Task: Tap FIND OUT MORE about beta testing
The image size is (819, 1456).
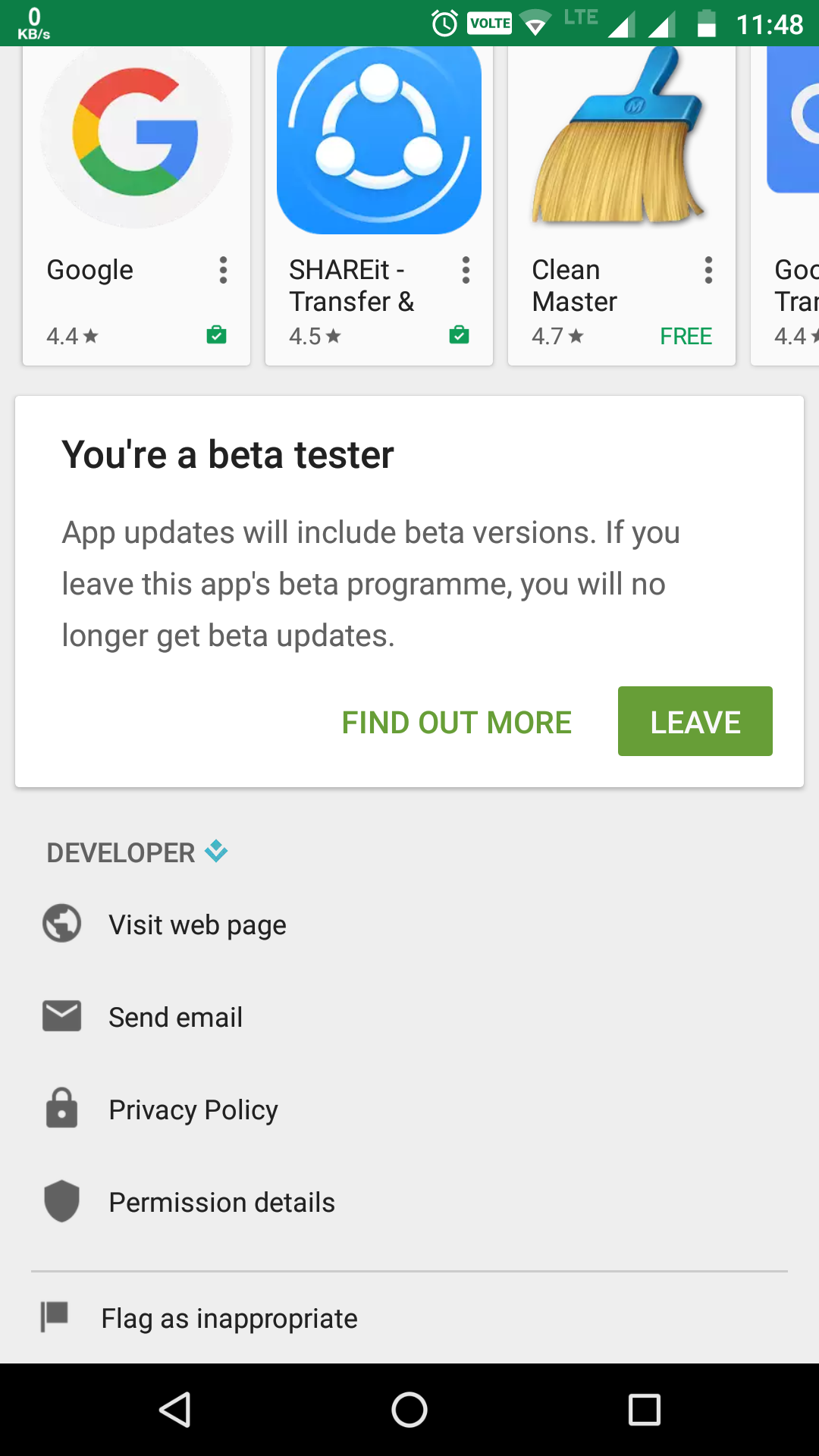Action: [x=457, y=723]
